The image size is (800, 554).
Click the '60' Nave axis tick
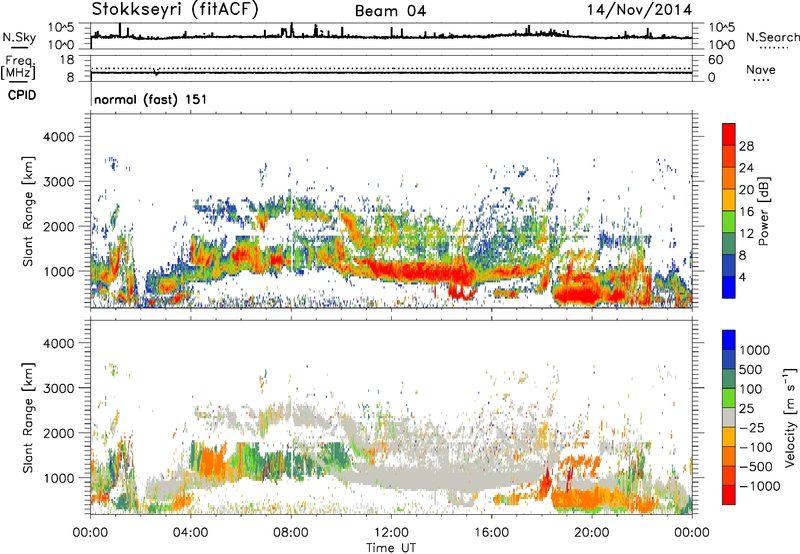click(x=715, y=60)
